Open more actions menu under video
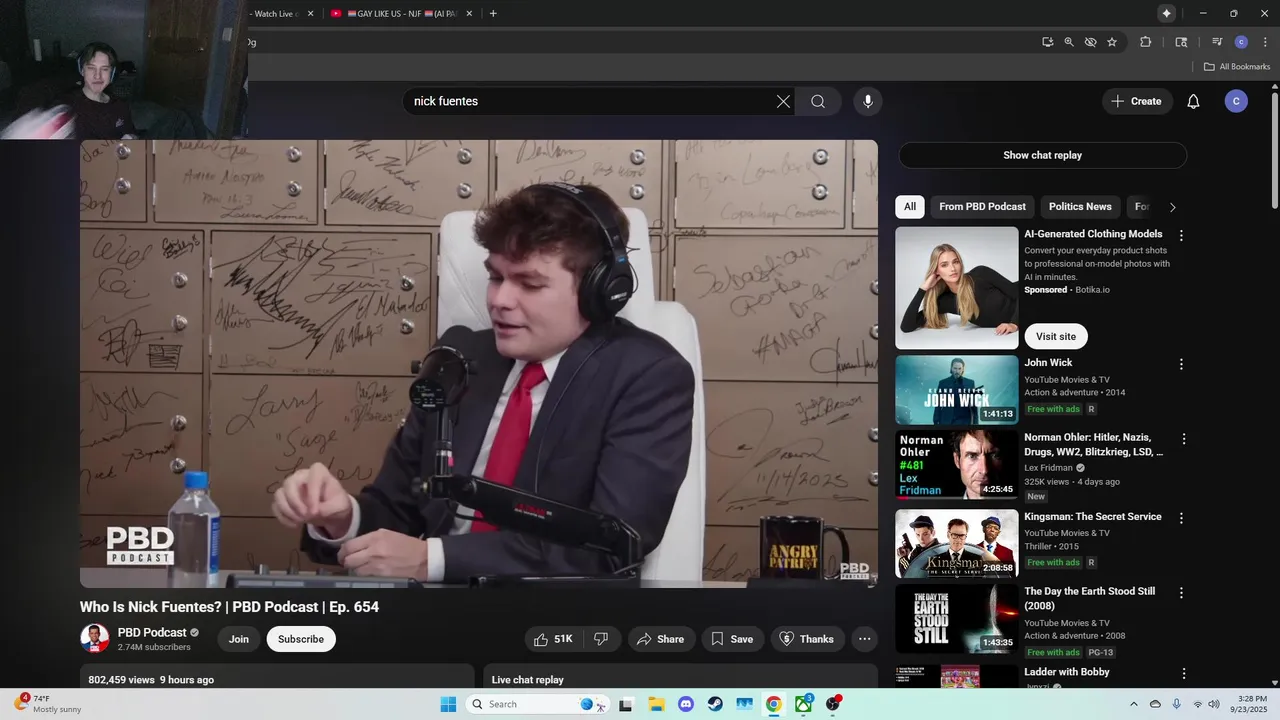1280x720 pixels. (x=865, y=639)
